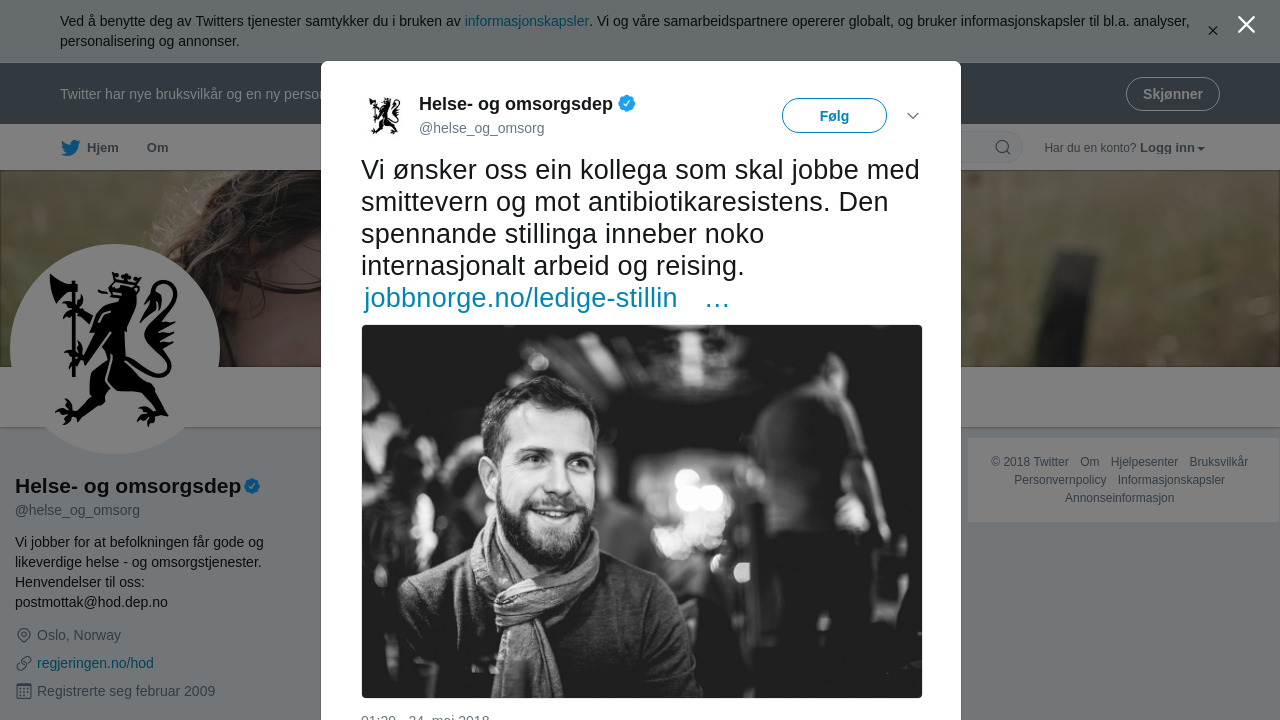Enlarge the black-and-white tweet photo
This screenshot has width=1280, height=720.
(642, 511)
